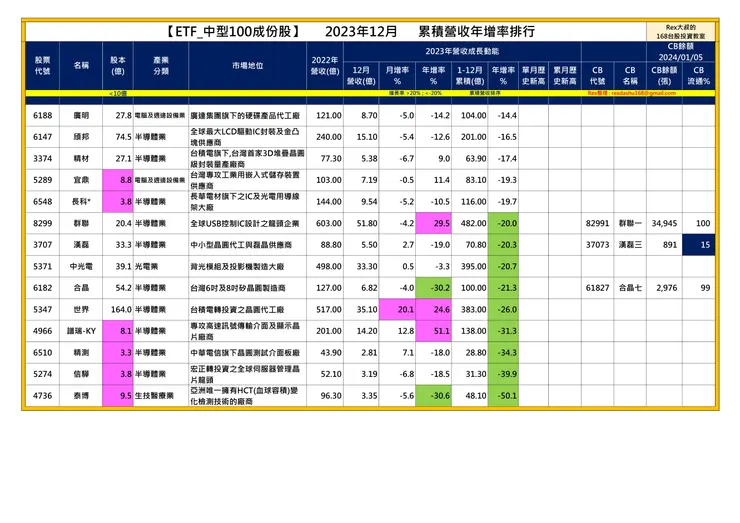Screen dimensions: 740x523
Task: Click the dark blue CB circulation cell 15
Action: point(698,245)
